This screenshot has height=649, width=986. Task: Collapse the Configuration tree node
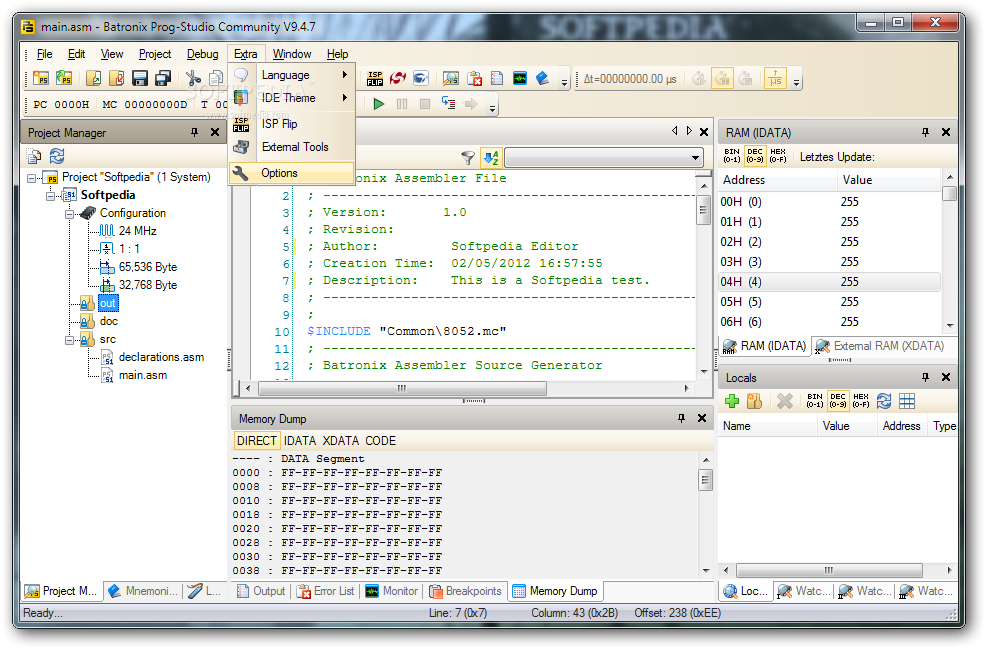point(69,214)
